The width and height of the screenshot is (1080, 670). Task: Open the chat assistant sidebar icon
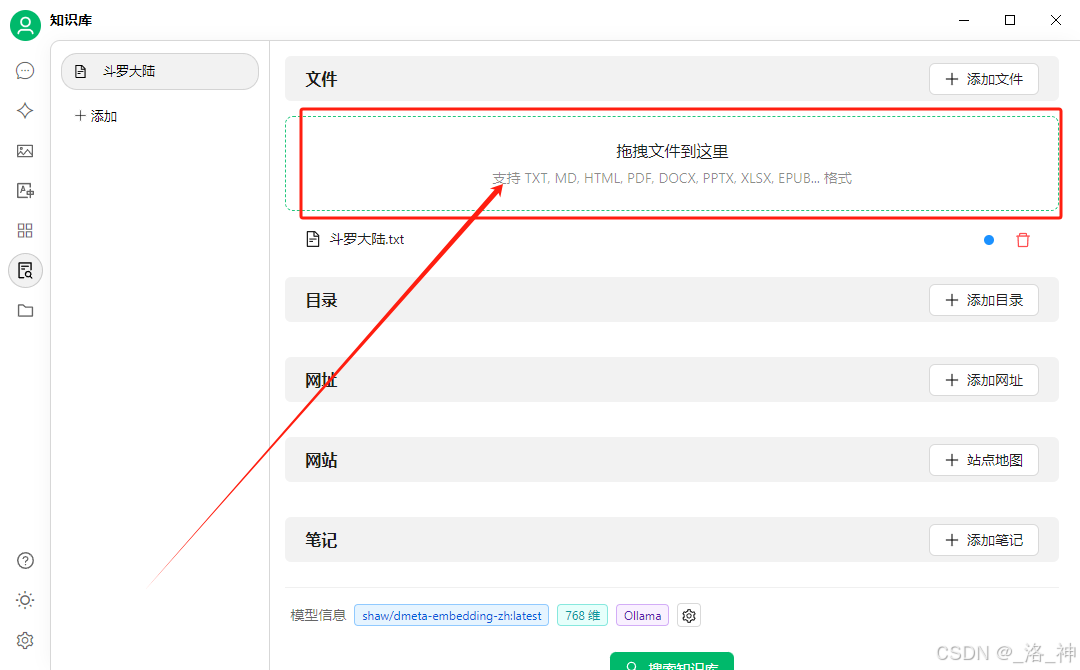click(x=25, y=70)
